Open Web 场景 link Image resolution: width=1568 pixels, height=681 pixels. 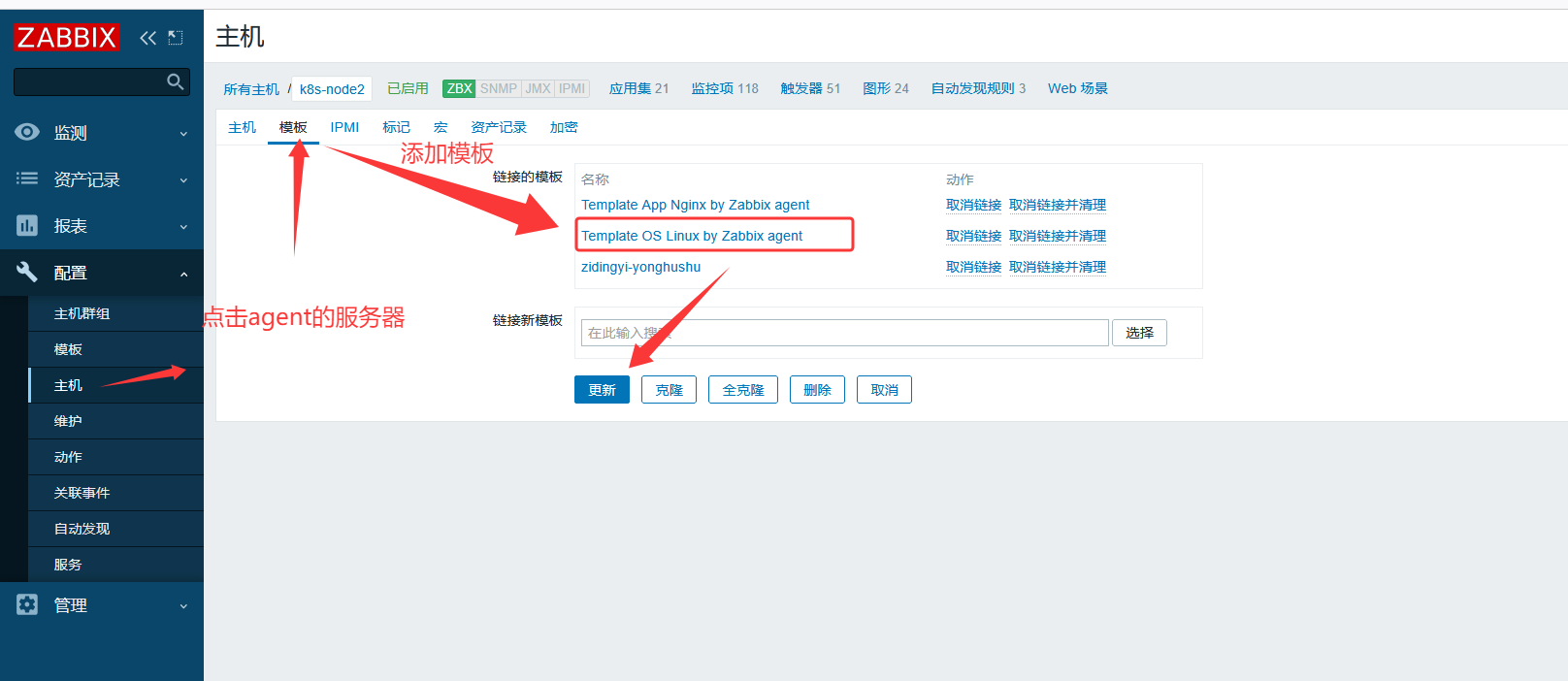click(x=1078, y=88)
